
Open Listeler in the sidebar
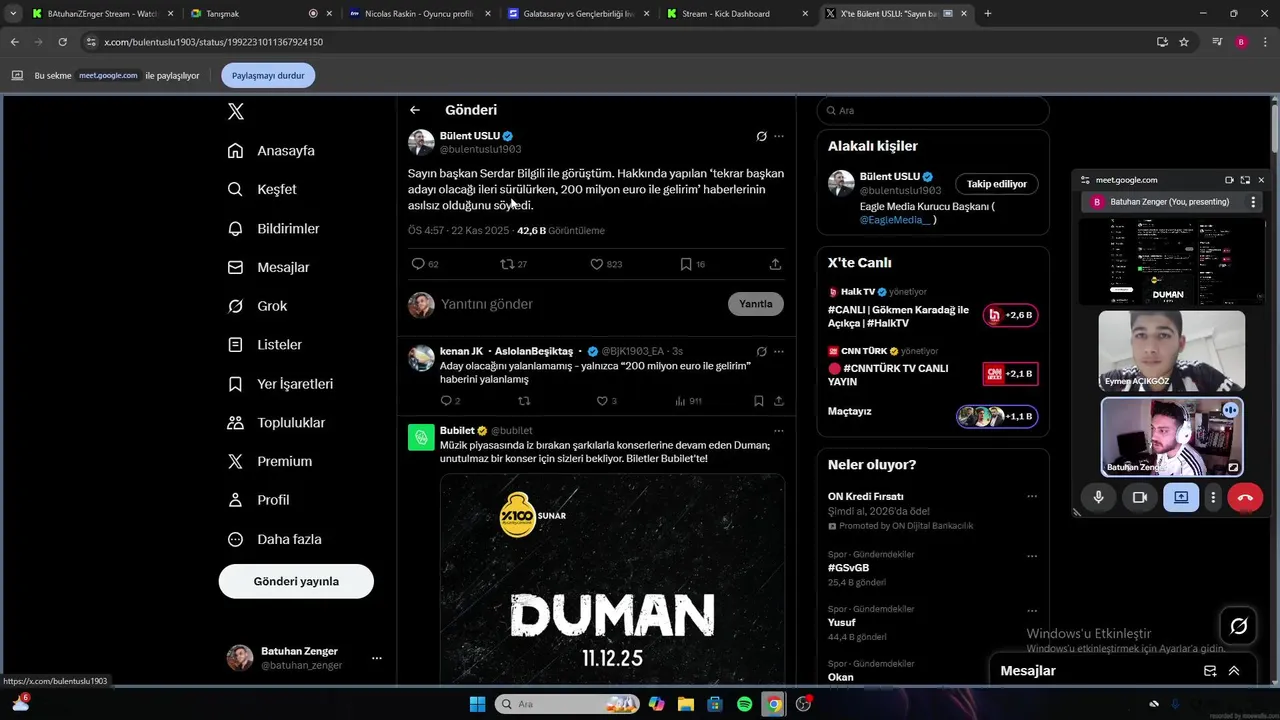[265, 345]
